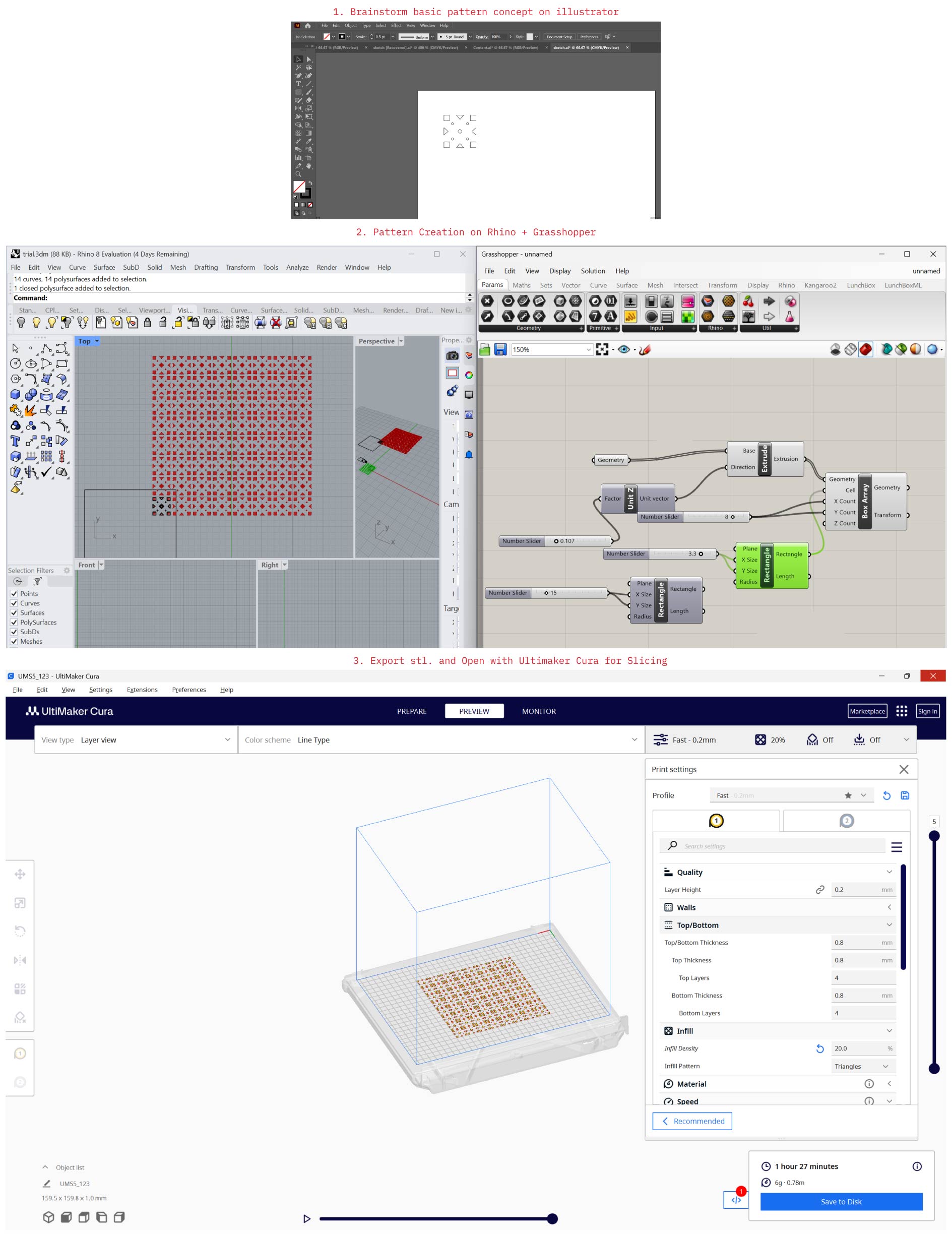Click the Search settings field in Cura
This screenshot has height=1236, width=952.
click(781, 846)
